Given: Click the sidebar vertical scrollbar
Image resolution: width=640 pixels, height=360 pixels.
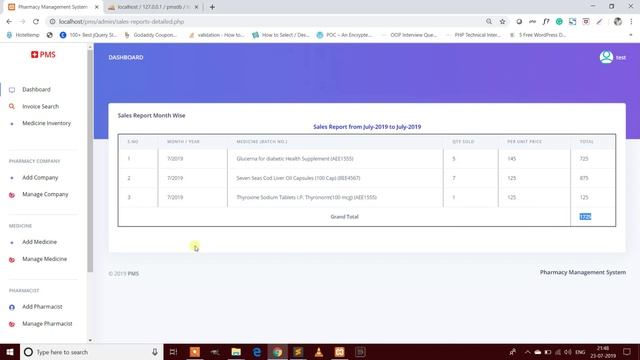Looking at the screenshot, I should pyautogui.click(x=90, y=161).
